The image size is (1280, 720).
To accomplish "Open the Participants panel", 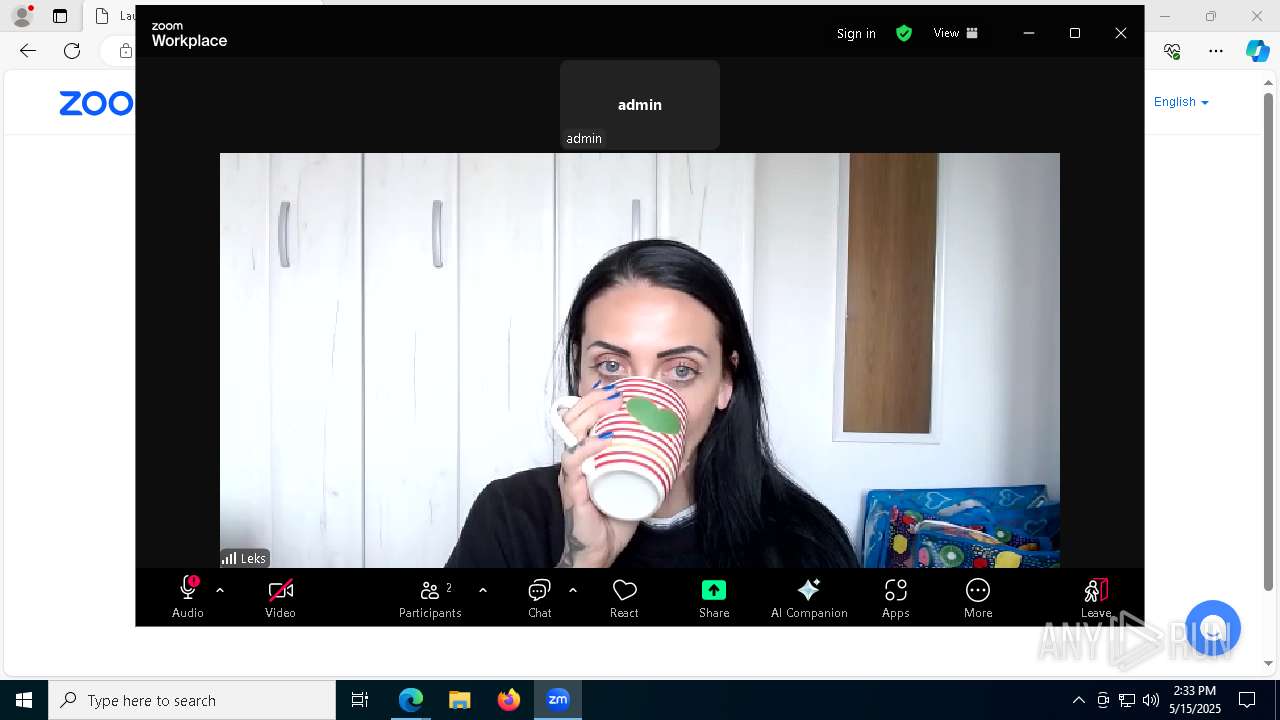I will pyautogui.click(x=430, y=598).
